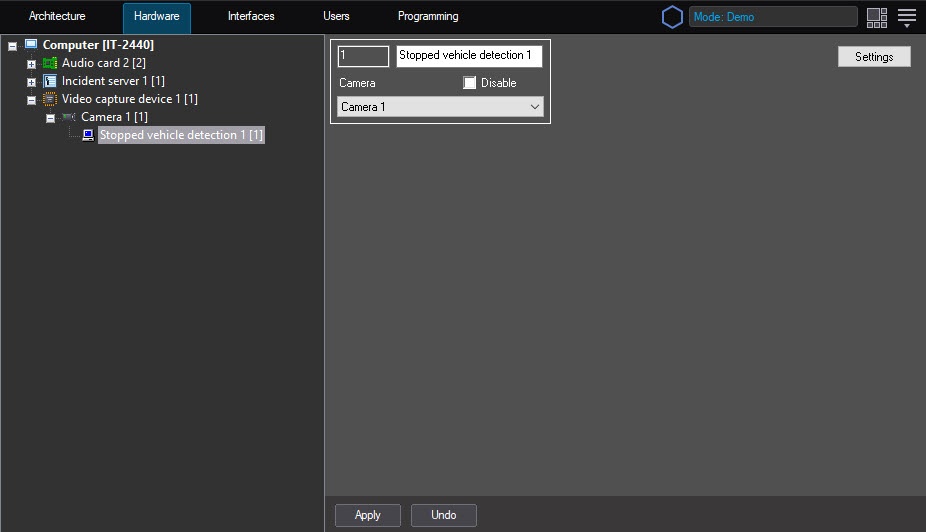
Task: Open the hamburger main menu icon
Action: click(907, 17)
